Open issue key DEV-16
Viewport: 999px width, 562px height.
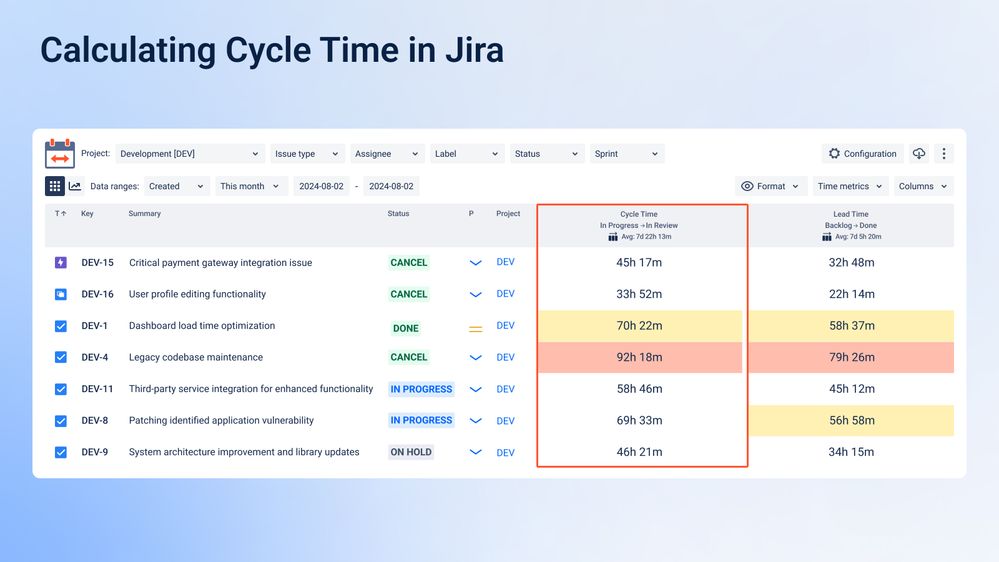click(x=97, y=294)
